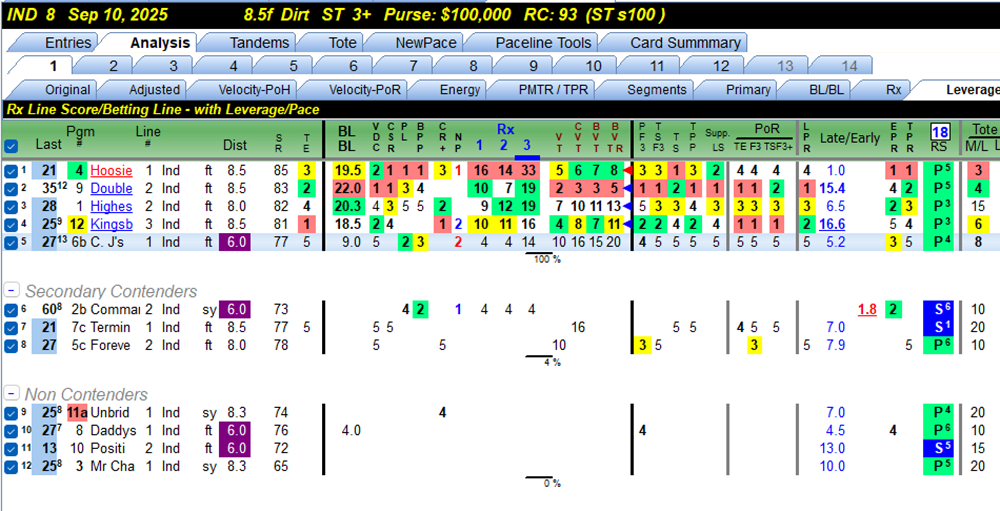This screenshot has width=1000, height=511.
Task: Click the blue triangle marker on Kingsb row
Action: tap(627, 224)
